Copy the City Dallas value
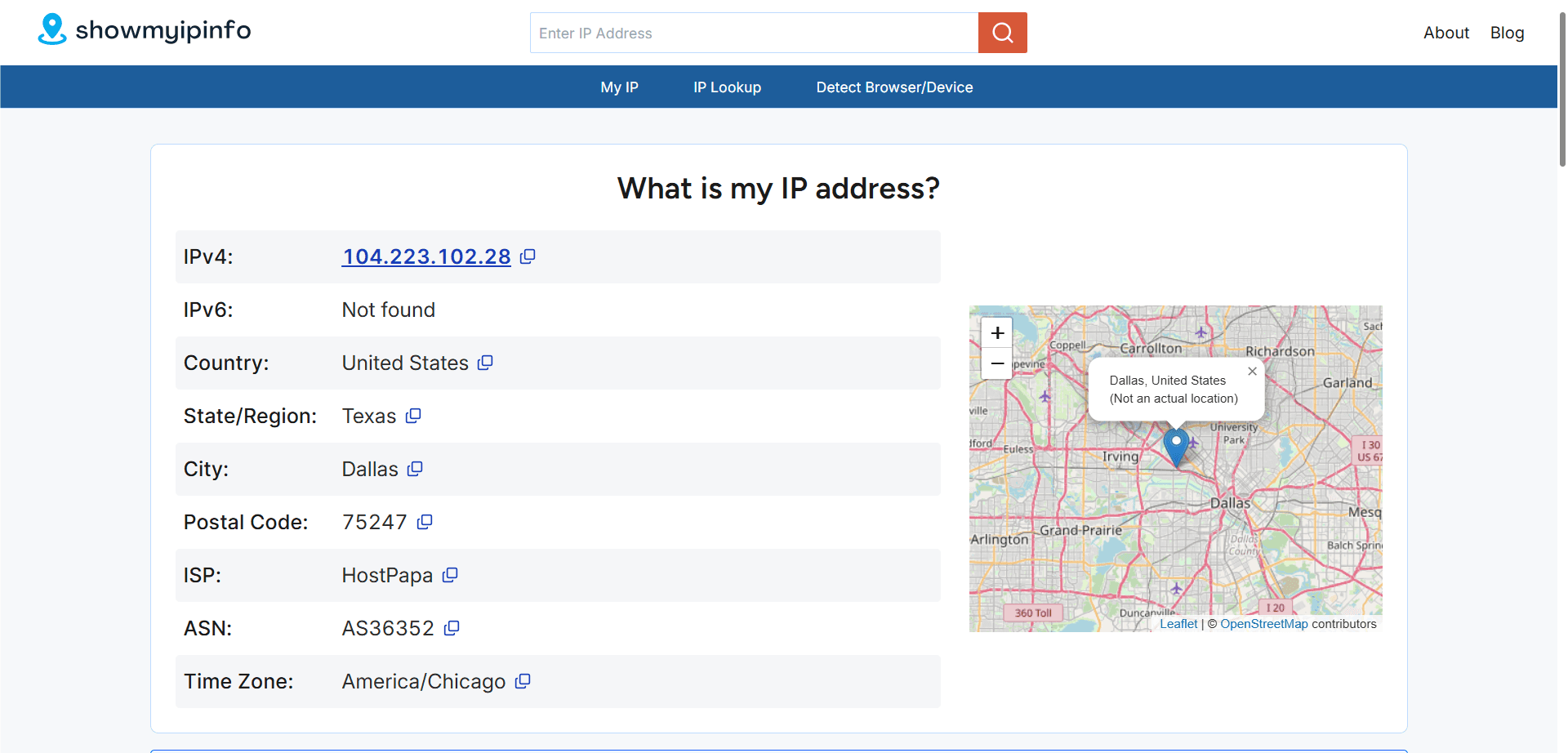 416,469
